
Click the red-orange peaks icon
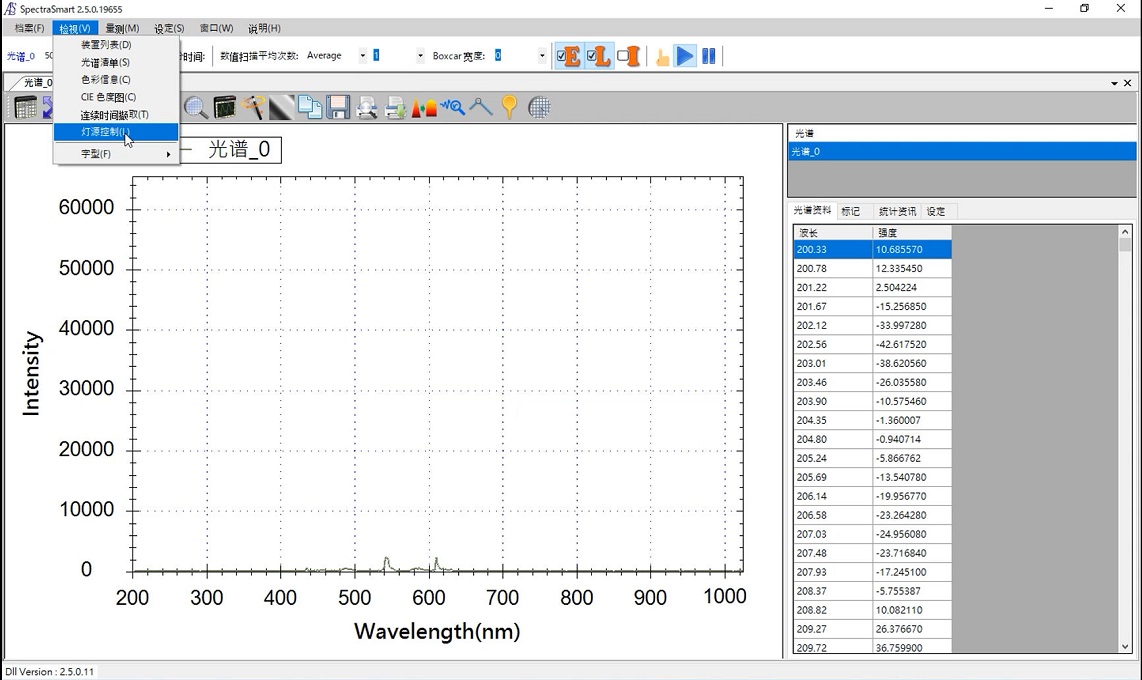point(424,108)
